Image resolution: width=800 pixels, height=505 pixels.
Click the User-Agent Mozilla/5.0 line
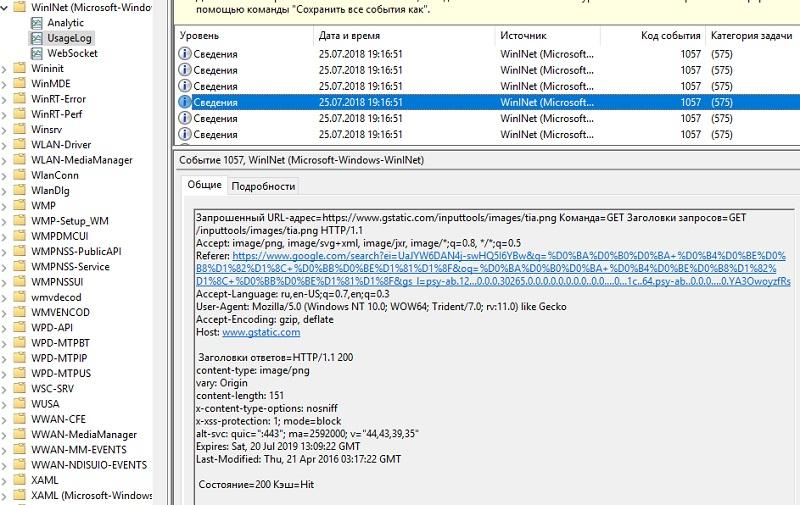click(381, 307)
